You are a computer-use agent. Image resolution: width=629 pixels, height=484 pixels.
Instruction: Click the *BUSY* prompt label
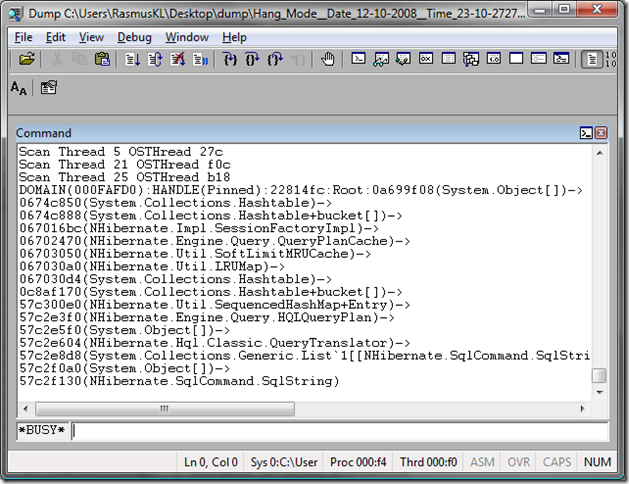pyautogui.click(x=42, y=430)
